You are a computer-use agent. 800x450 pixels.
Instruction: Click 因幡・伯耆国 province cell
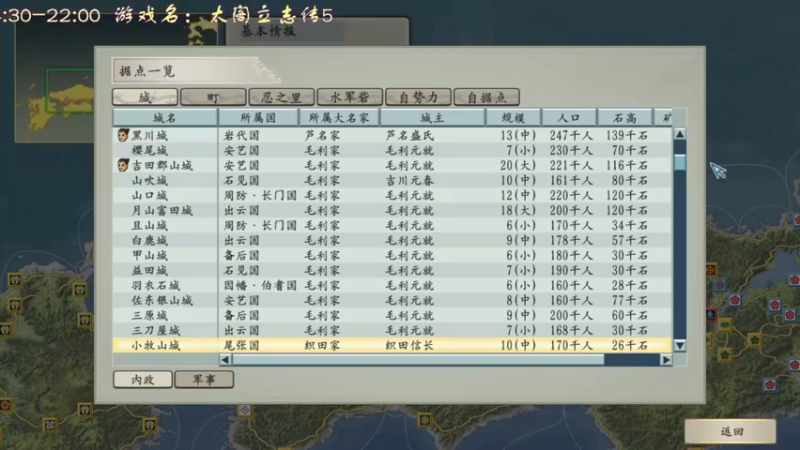click(260, 285)
